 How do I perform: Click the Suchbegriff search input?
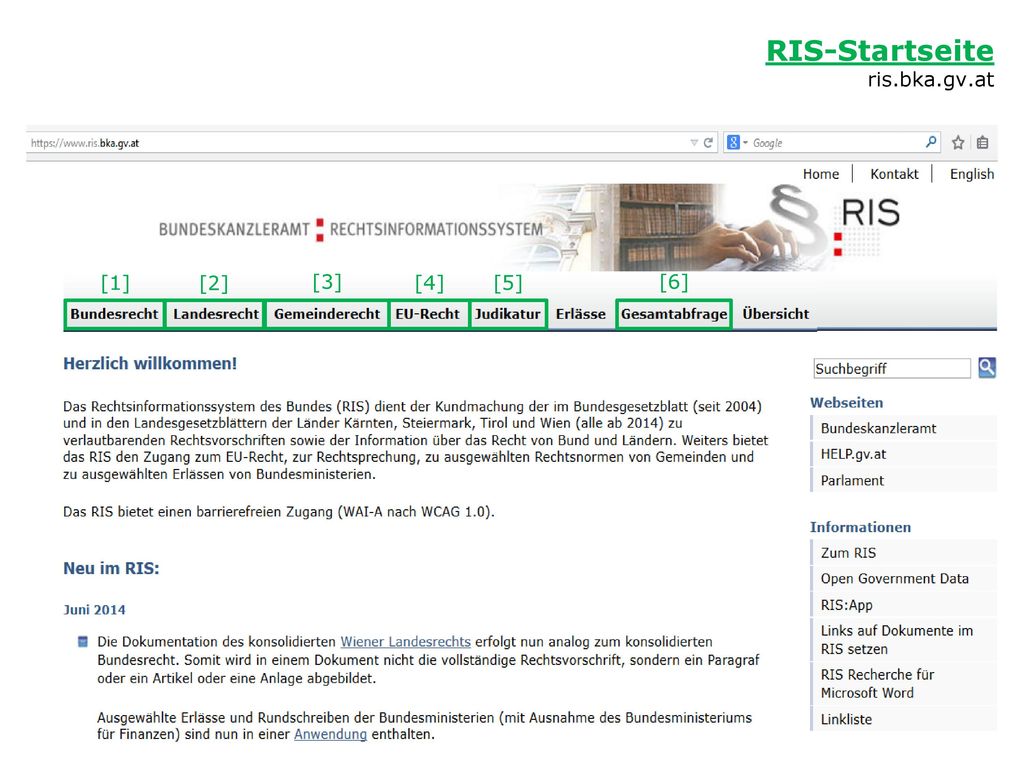pos(891,368)
